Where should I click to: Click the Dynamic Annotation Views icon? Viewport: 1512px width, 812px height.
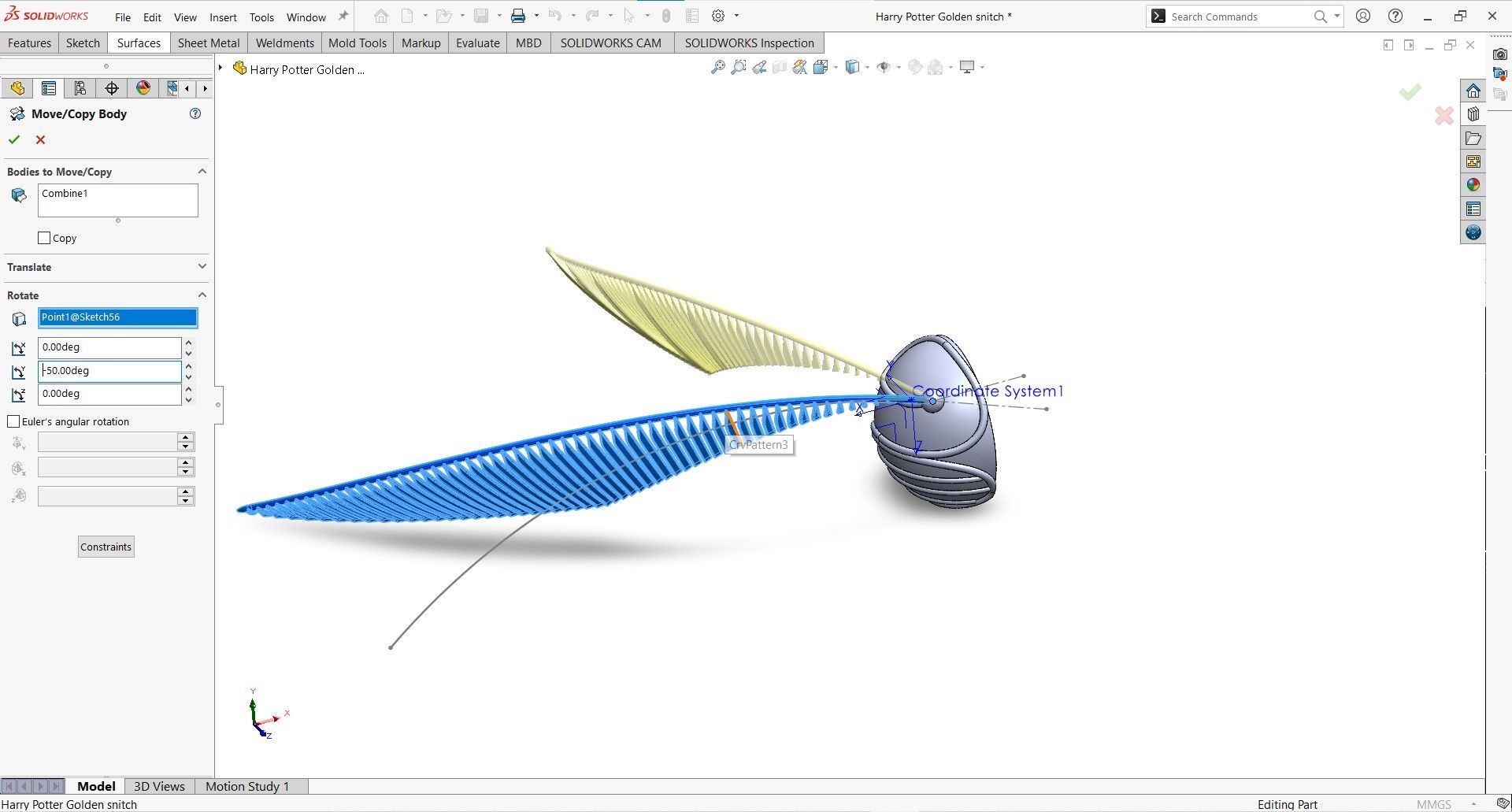(x=800, y=68)
